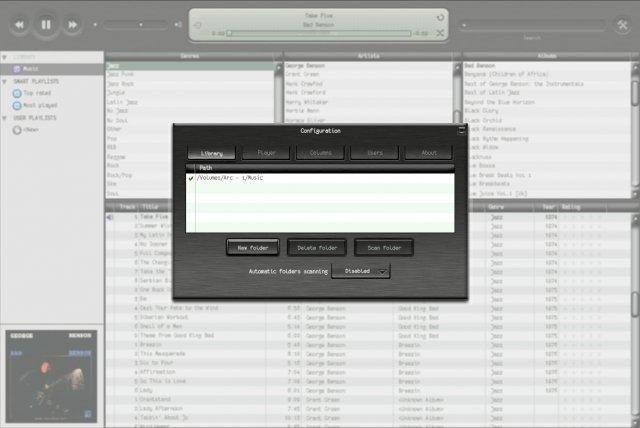Select Harry Whitaker in the Artists list

tap(369, 102)
